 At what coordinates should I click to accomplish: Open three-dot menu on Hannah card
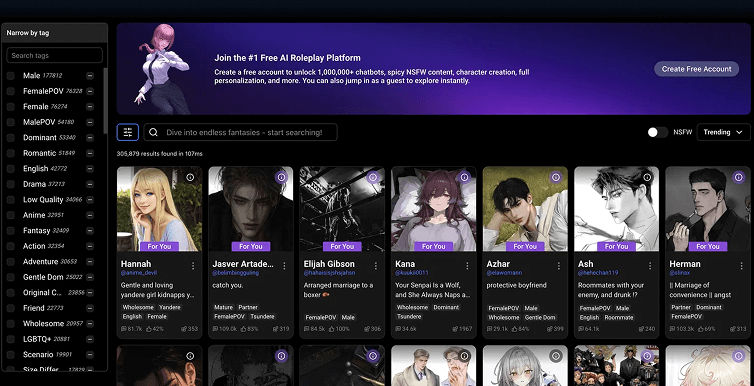point(193,265)
